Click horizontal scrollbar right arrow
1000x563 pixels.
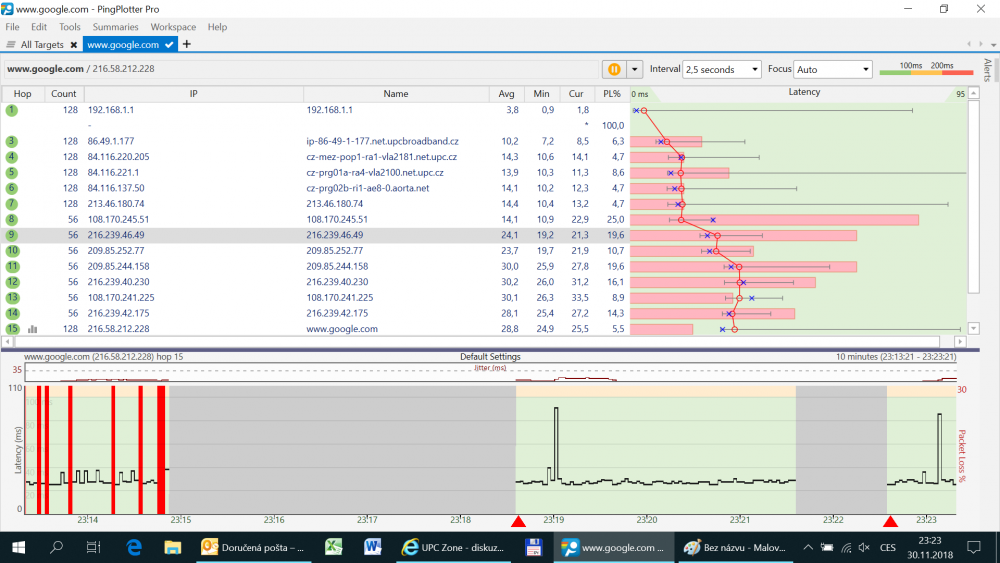coord(960,342)
